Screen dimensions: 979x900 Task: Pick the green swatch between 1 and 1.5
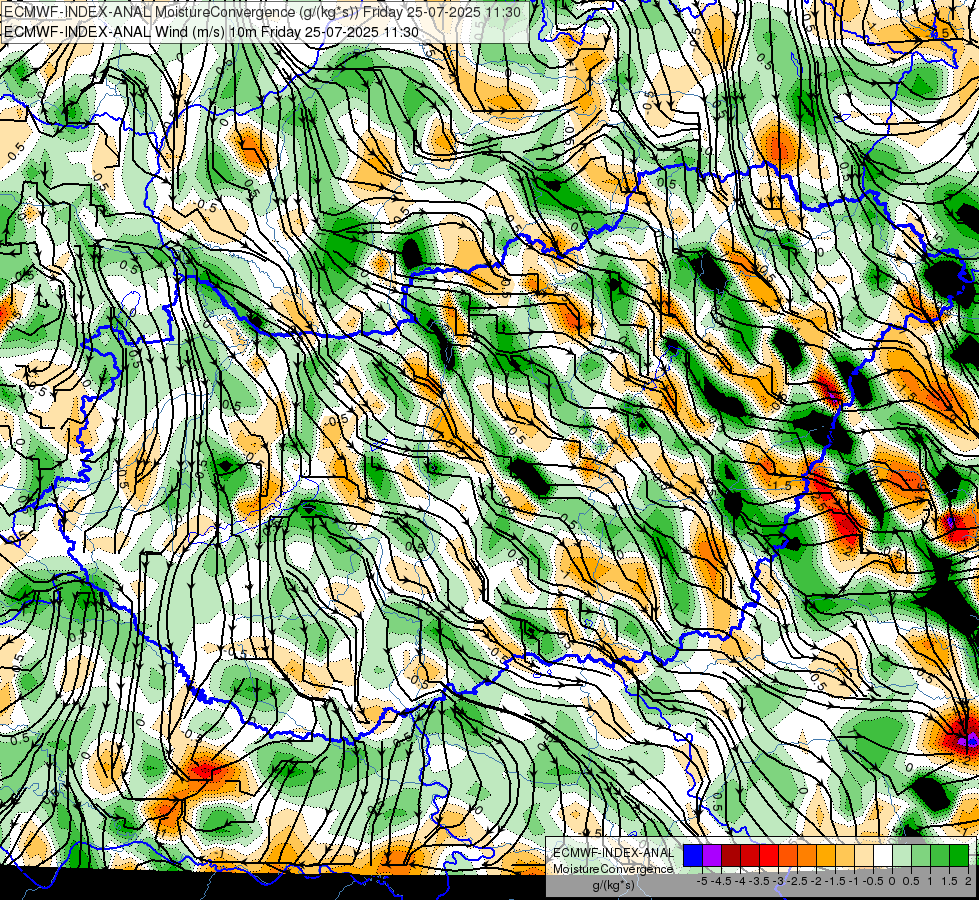click(940, 856)
